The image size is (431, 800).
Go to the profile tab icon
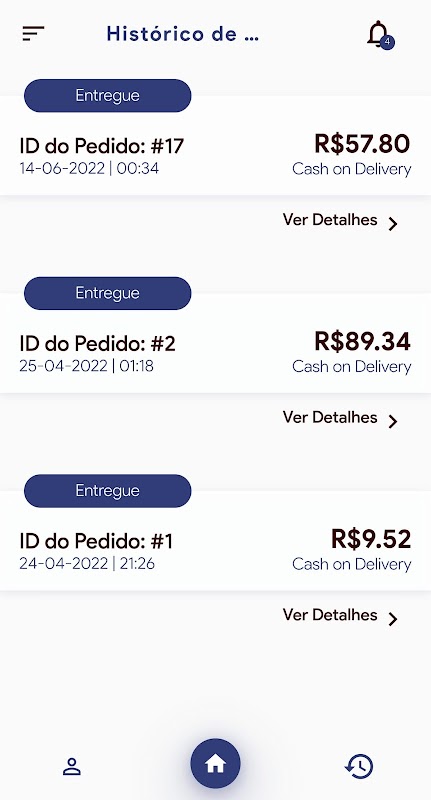(x=72, y=766)
